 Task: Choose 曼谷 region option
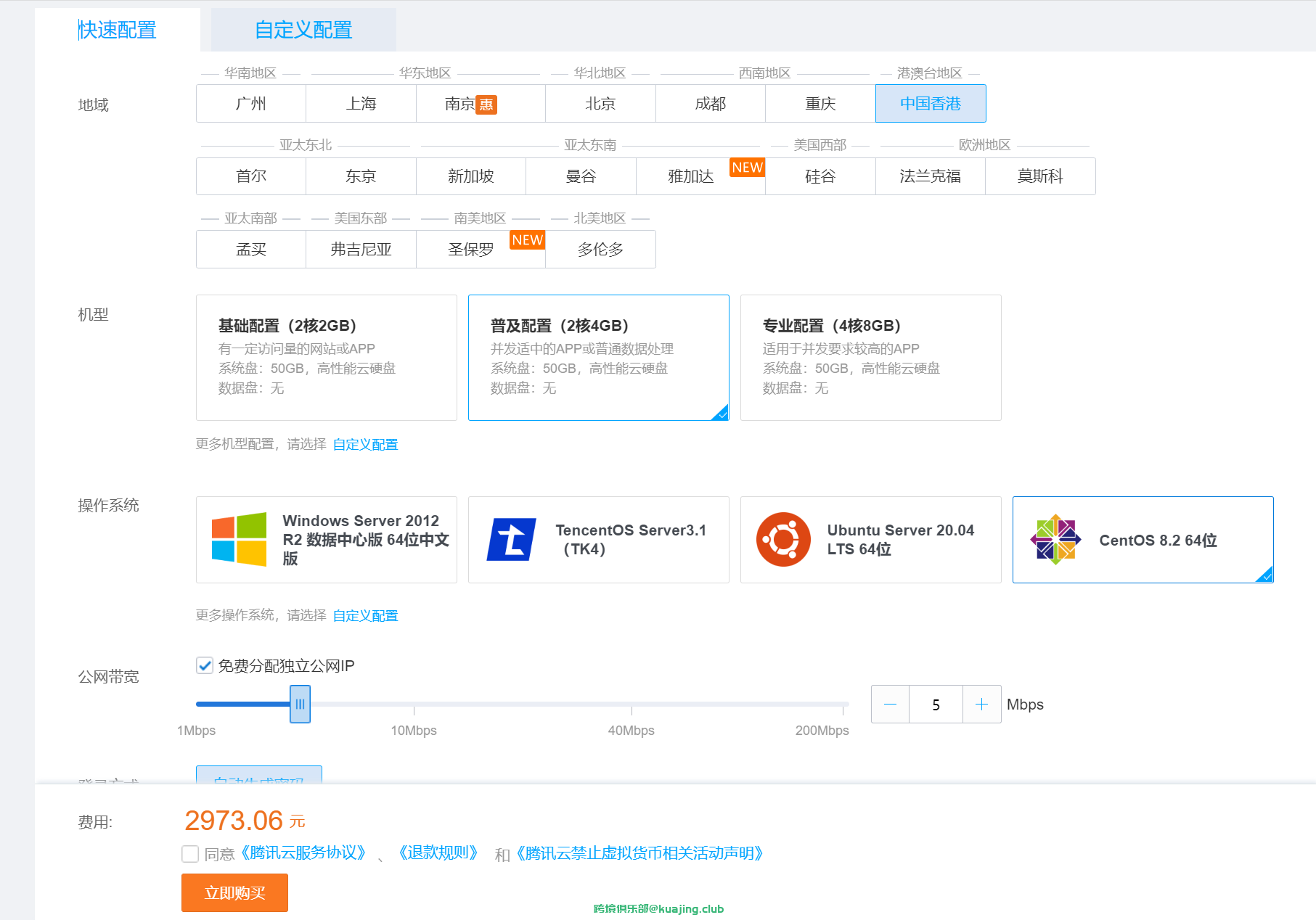pos(581,176)
